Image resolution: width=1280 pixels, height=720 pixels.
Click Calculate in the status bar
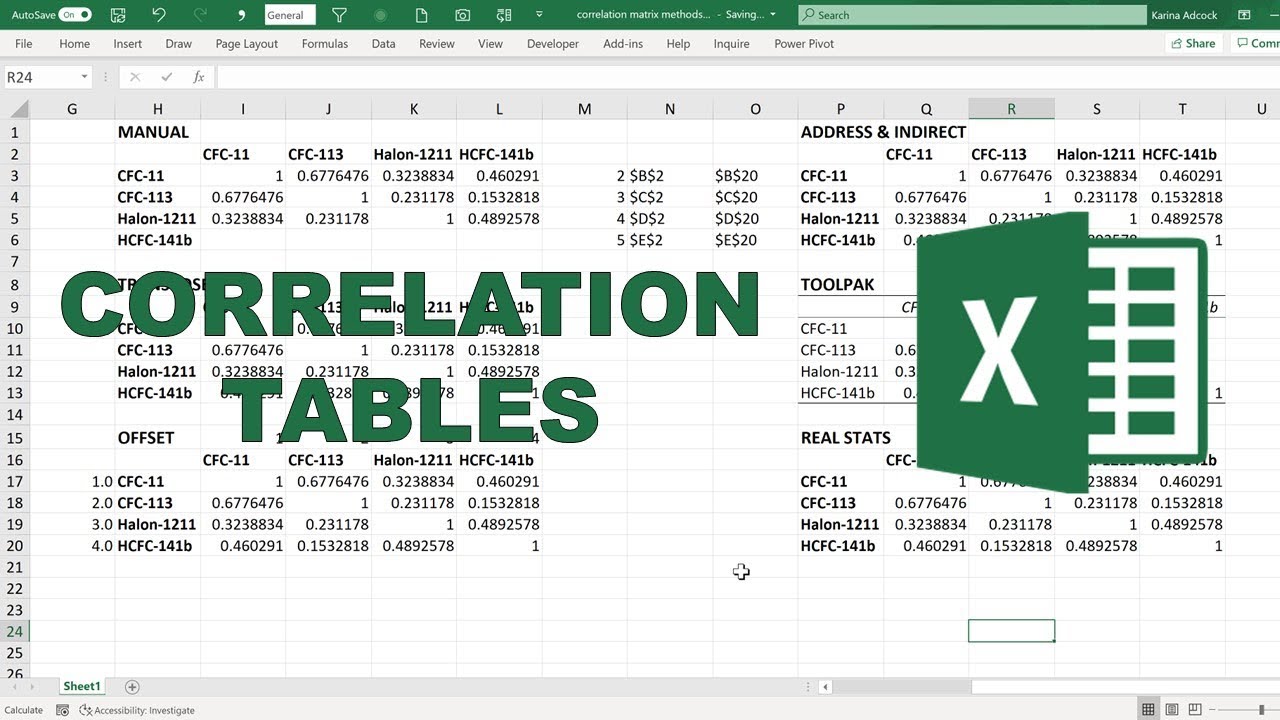(x=24, y=710)
